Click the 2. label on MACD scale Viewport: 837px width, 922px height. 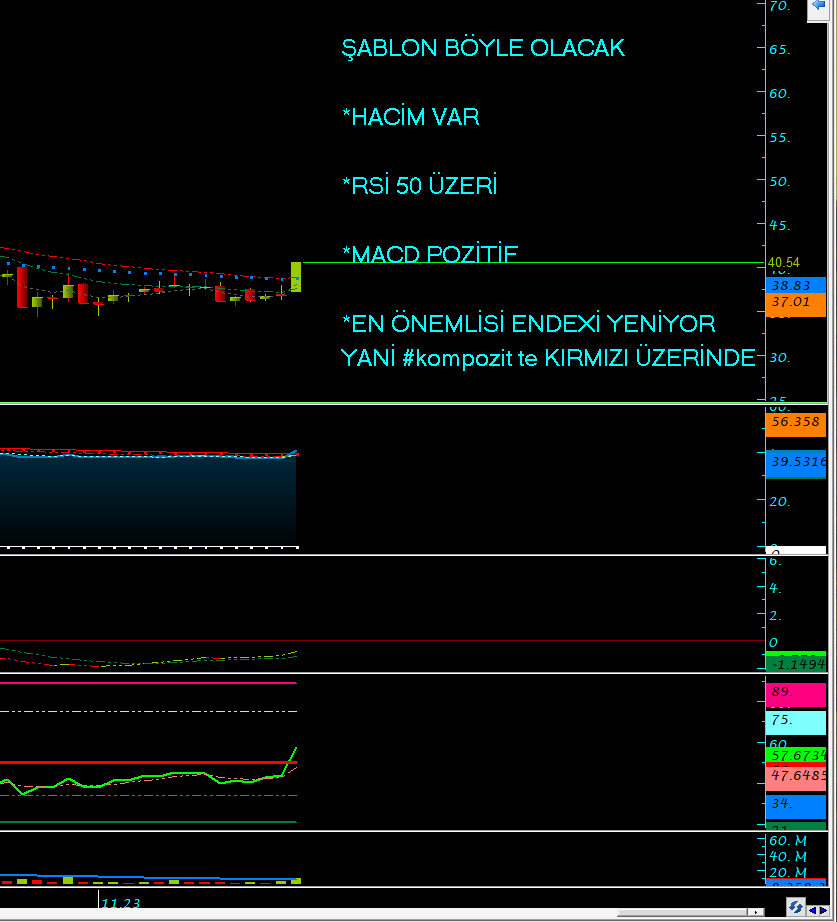776,616
